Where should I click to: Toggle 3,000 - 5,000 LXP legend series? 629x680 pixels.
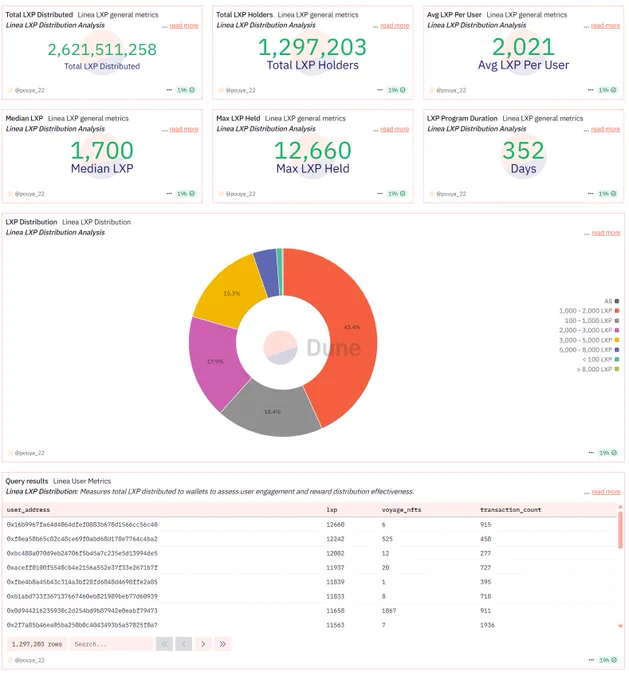tap(589, 340)
